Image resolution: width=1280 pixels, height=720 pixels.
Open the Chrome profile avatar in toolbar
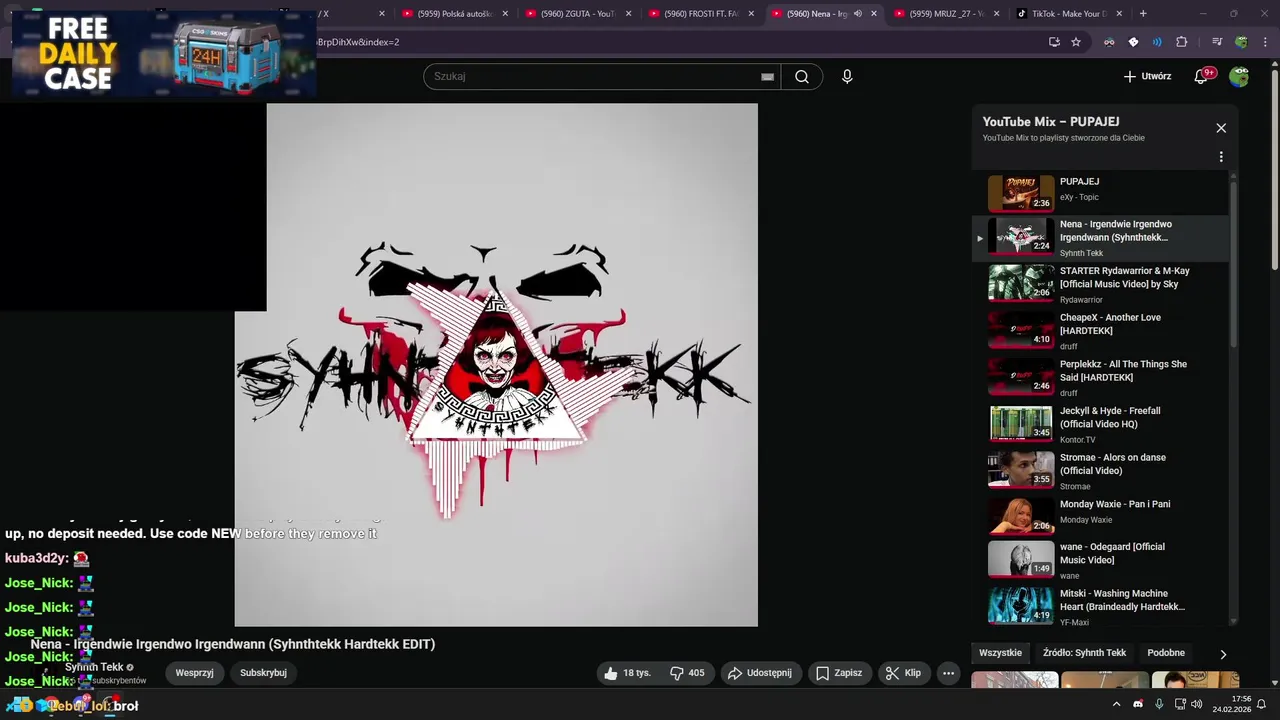coord(1241,42)
